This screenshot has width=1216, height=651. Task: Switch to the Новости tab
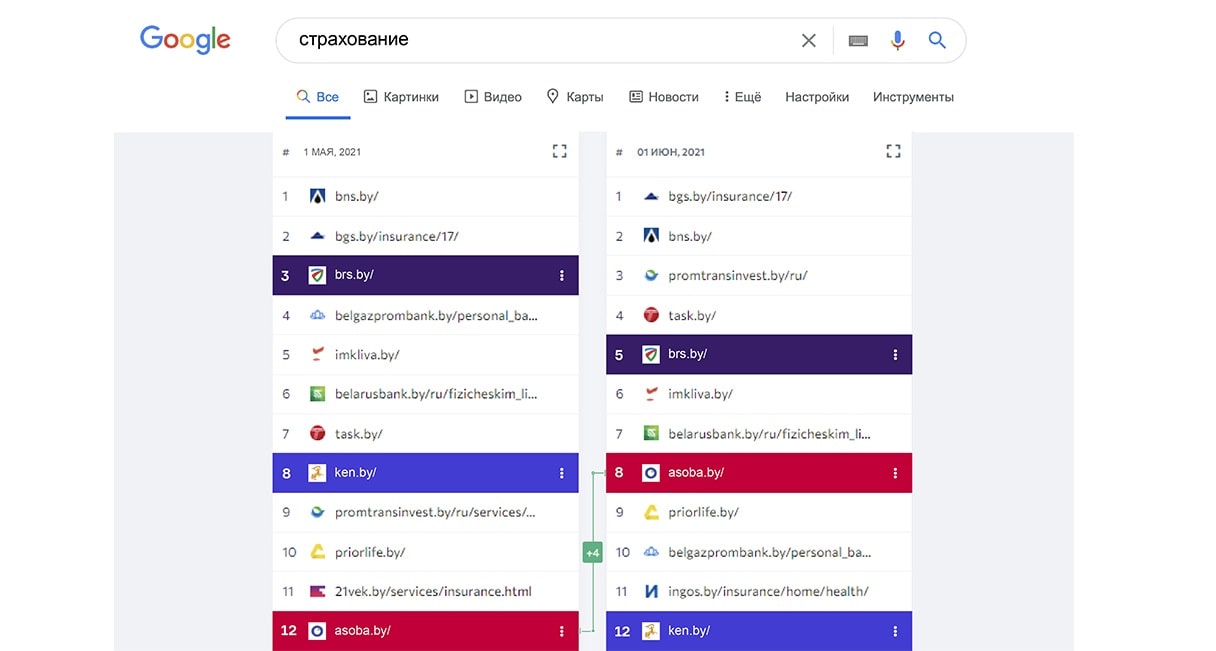tap(663, 97)
